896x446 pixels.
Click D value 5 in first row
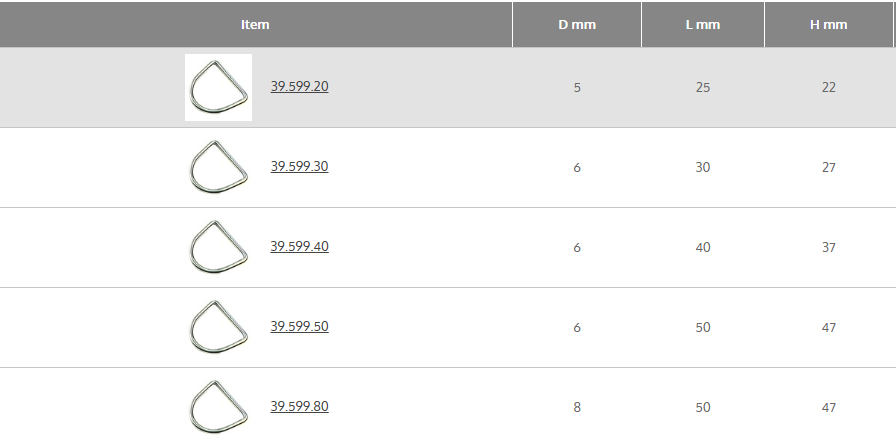pyautogui.click(x=577, y=87)
